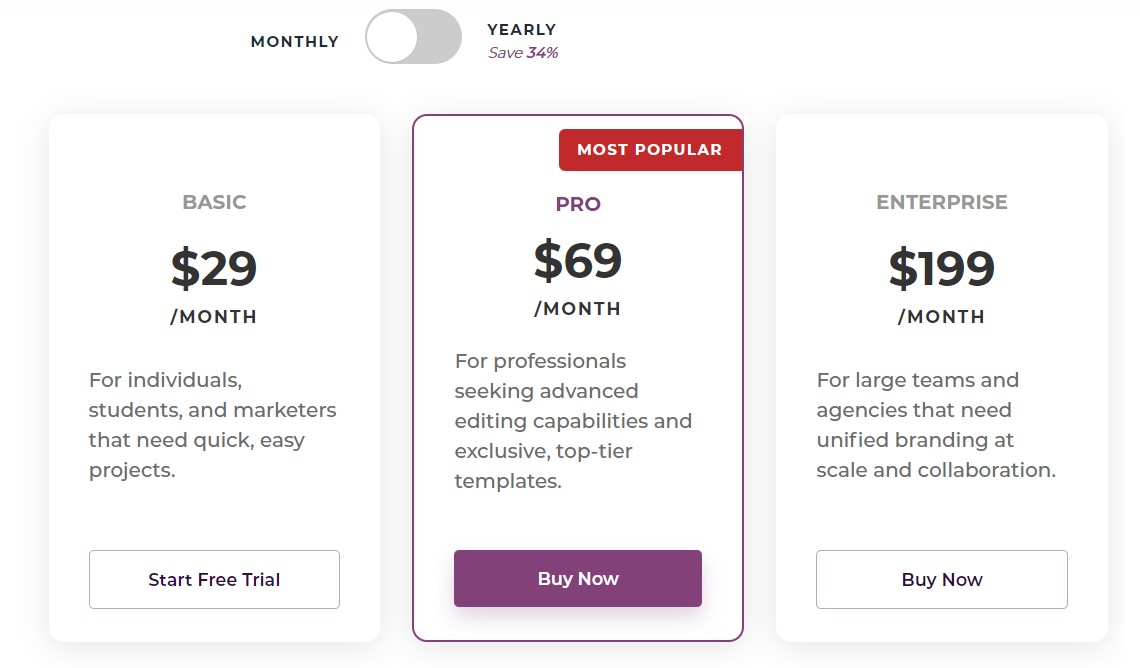The height and width of the screenshot is (668, 1140).
Task: Click Buy Now on the Pro plan
Action: tap(578, 578)
